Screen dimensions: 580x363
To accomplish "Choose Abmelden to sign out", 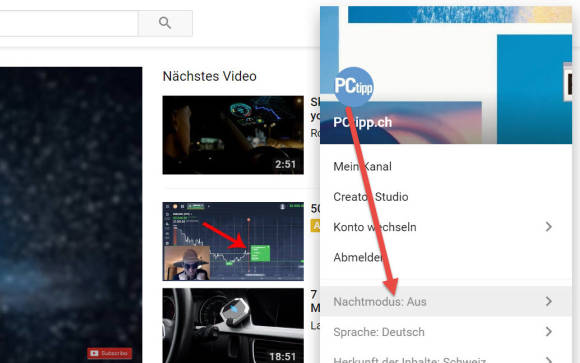I will tap(358, 257).
